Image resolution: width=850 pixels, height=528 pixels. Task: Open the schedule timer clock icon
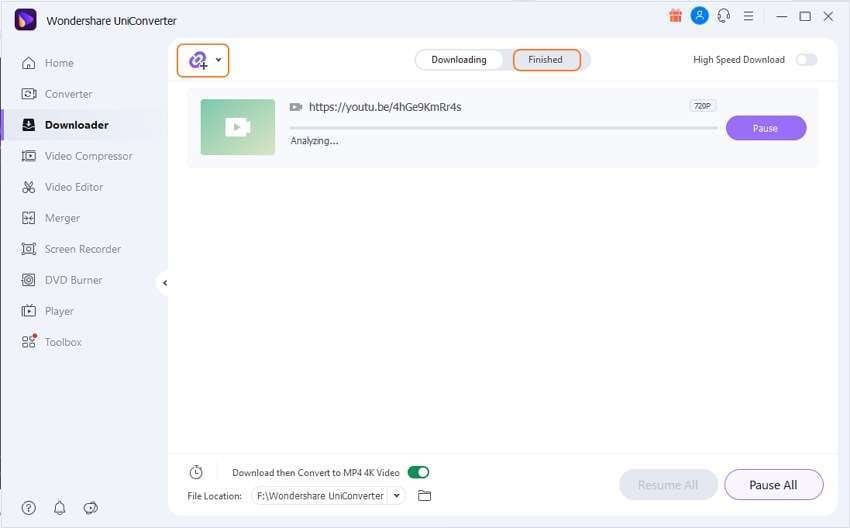click(x=196, y=472)
